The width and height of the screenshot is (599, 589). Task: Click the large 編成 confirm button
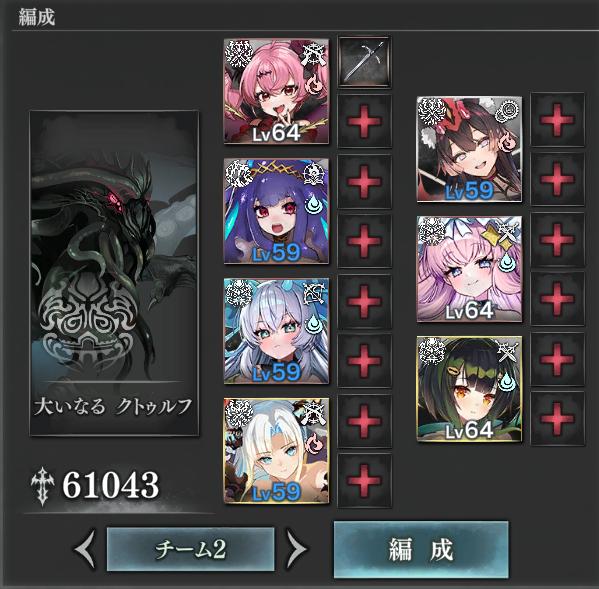(x=421, y=549)
